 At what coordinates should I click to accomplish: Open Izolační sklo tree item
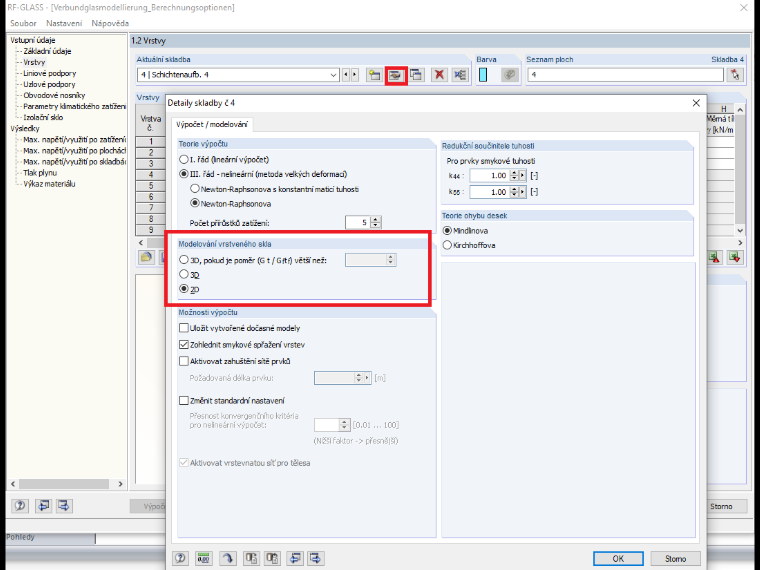click(43, 118)
